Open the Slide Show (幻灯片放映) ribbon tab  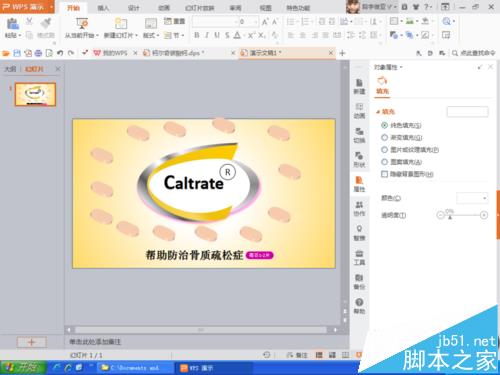(x=200, y=8)
